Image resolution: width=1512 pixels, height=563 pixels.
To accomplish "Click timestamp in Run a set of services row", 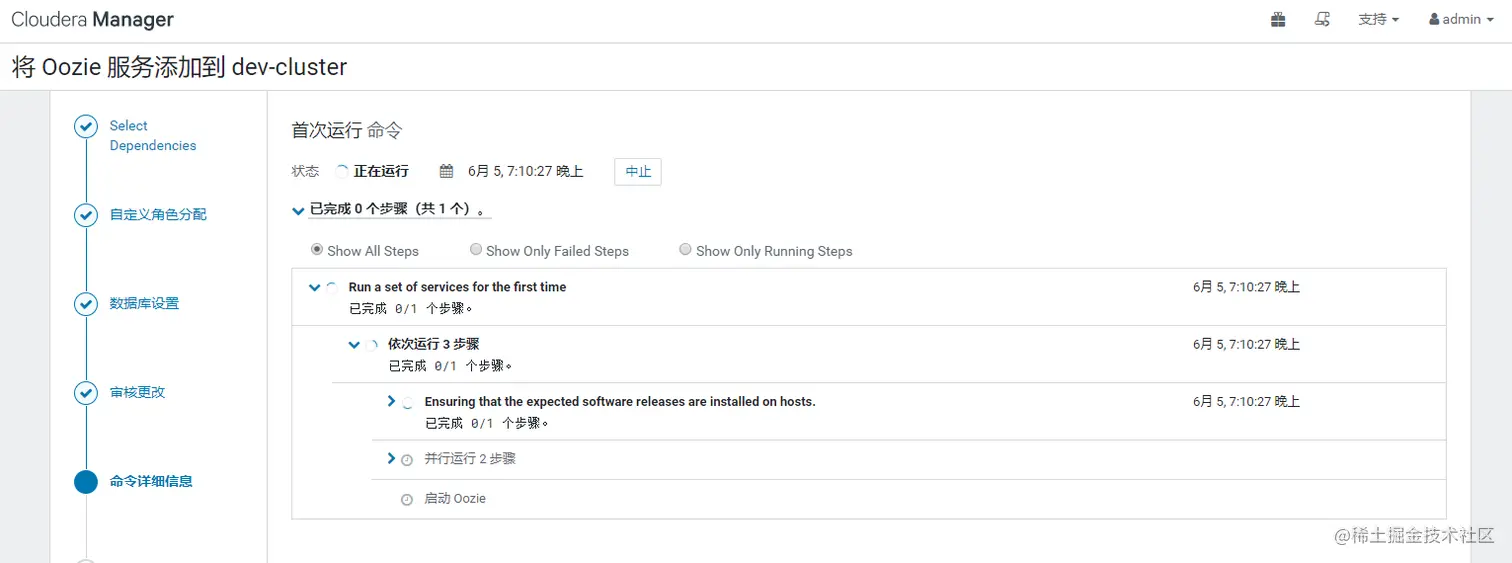I will (1246, 287).
